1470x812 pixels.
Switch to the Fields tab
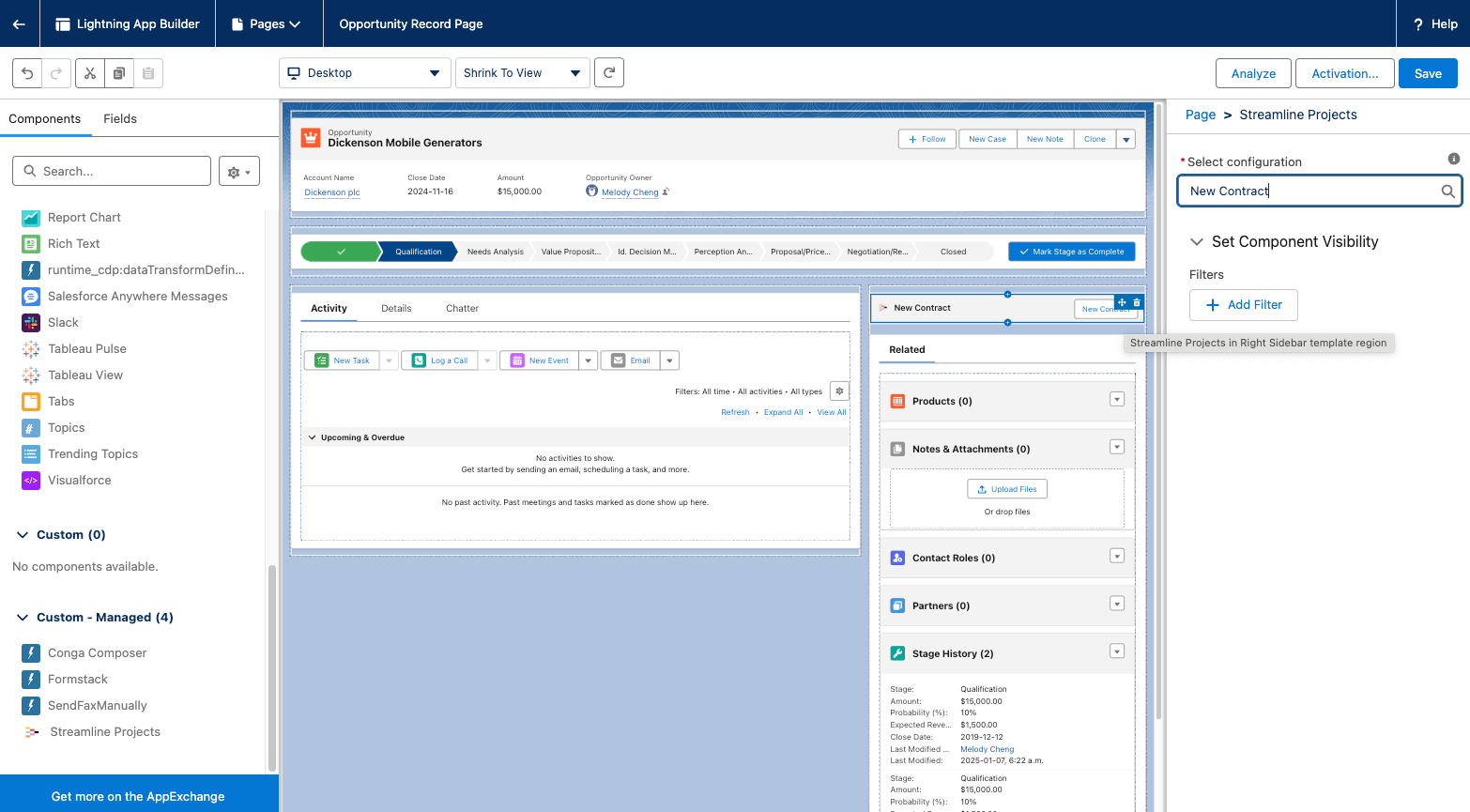pos(120,118)
